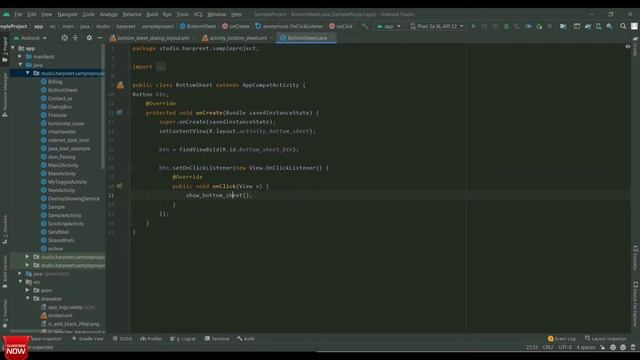Open Project panel settings gear
The height and width of the screenshot is (360, 640).
[89, 38]
